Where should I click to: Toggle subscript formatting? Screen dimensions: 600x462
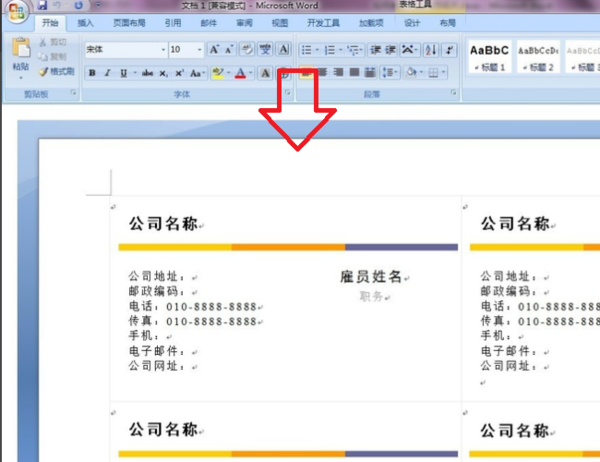coord(163,73)
